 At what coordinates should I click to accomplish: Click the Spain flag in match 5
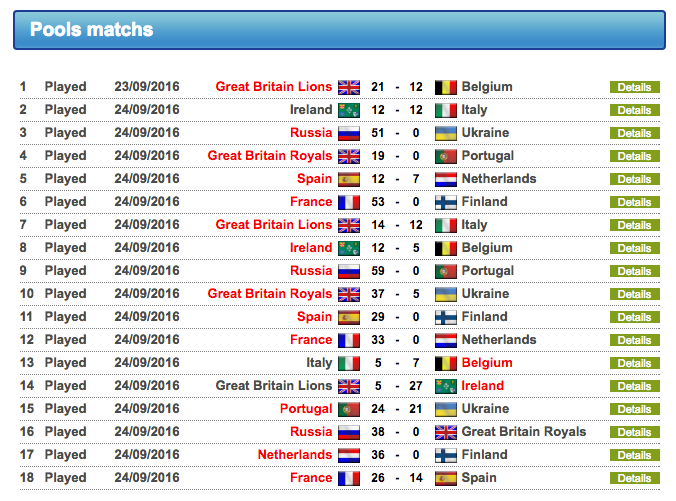pyautogui.click(x=348, y=179)
